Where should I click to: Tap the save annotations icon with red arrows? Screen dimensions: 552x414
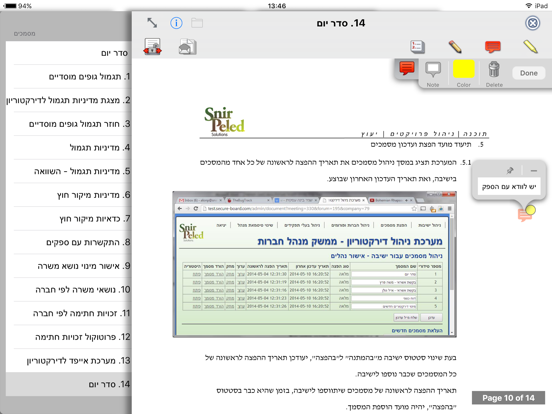[x=152, y=46]
